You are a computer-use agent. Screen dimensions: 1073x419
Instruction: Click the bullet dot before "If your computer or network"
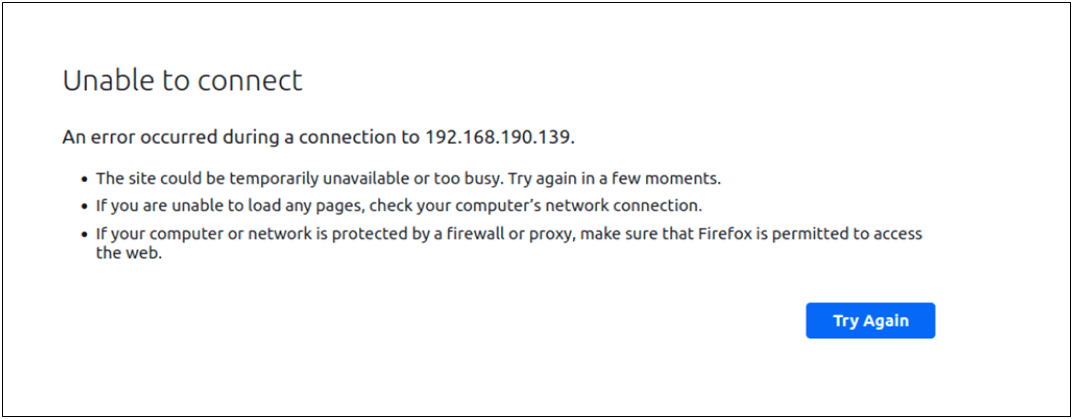pos(85,235)
